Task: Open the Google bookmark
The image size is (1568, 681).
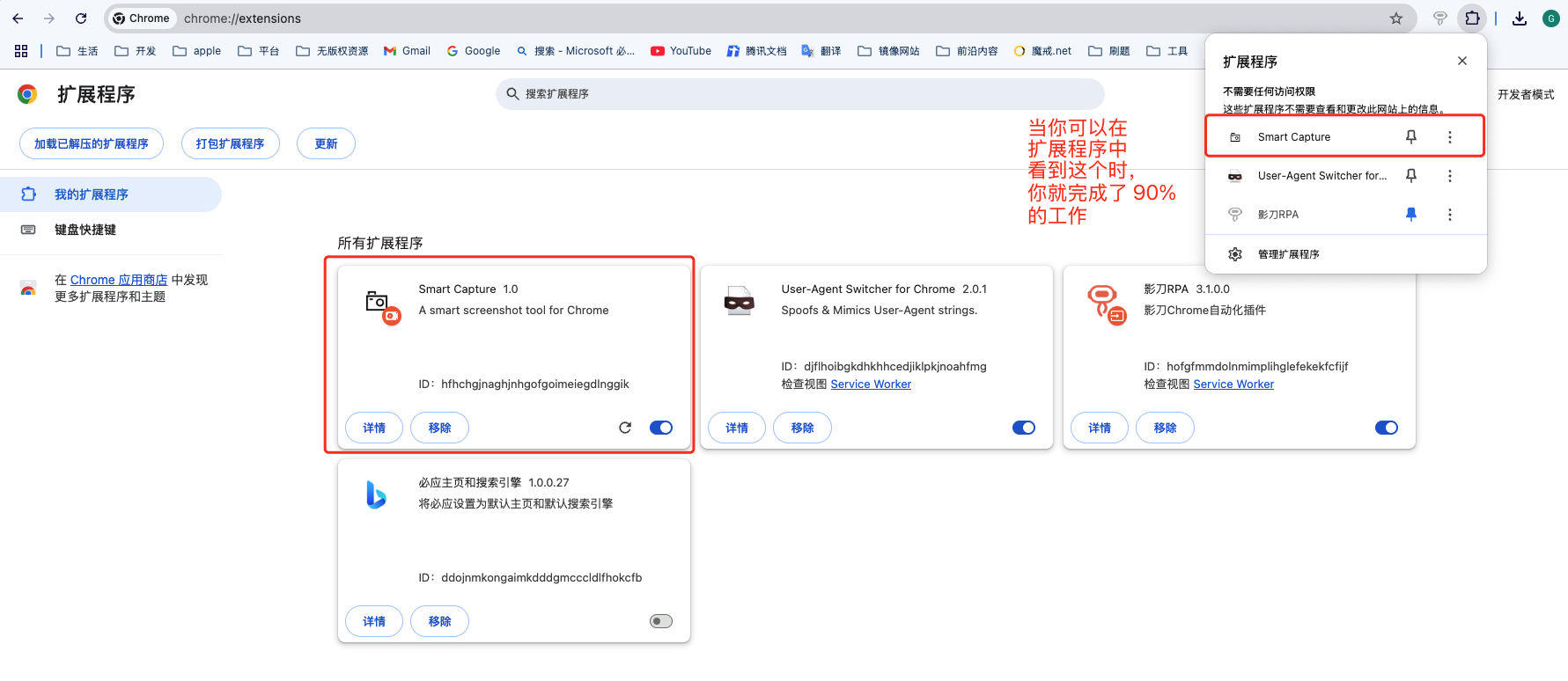Action: pyautogui.click(x=474, y=51)
